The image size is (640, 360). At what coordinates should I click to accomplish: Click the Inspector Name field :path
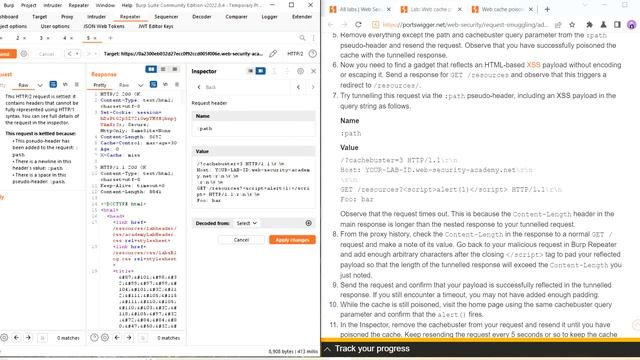click(x=253, y=129)
